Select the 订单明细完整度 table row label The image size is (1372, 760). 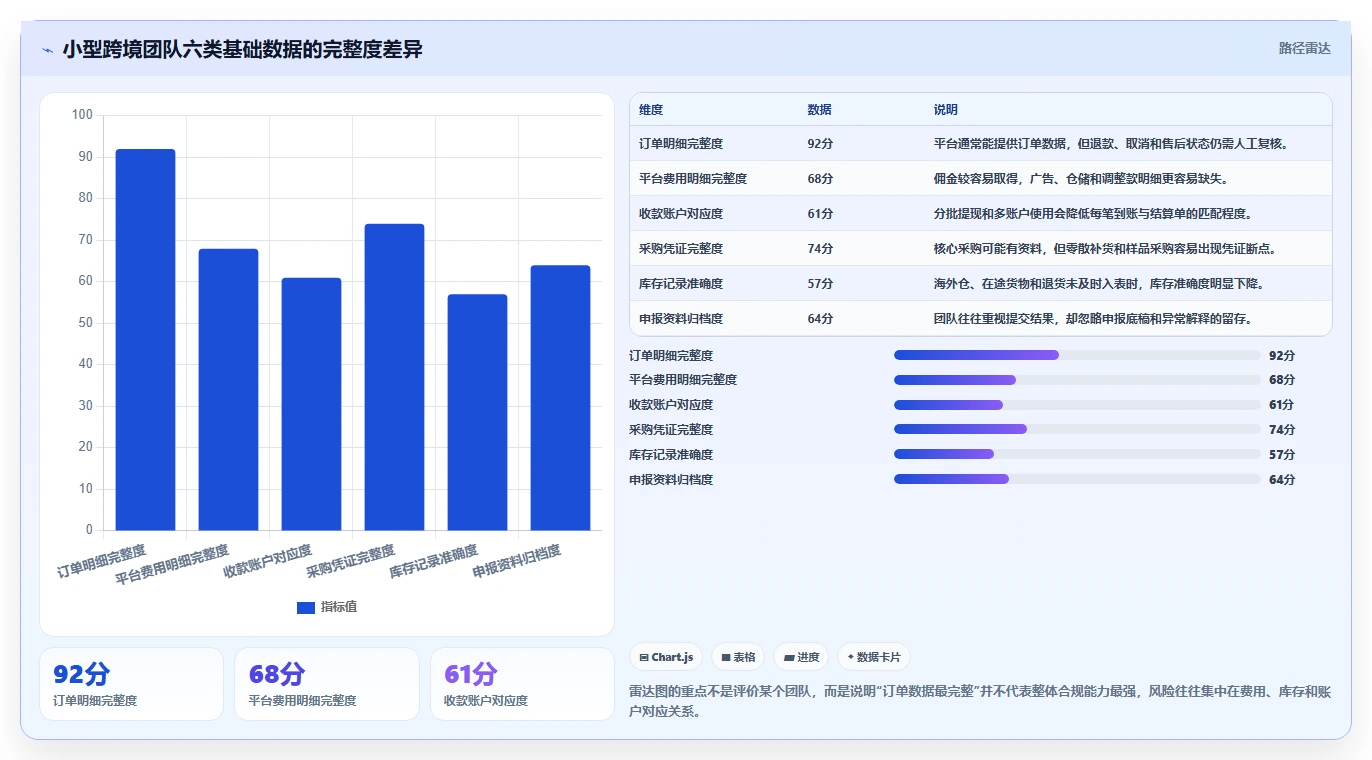coord(681,144)
